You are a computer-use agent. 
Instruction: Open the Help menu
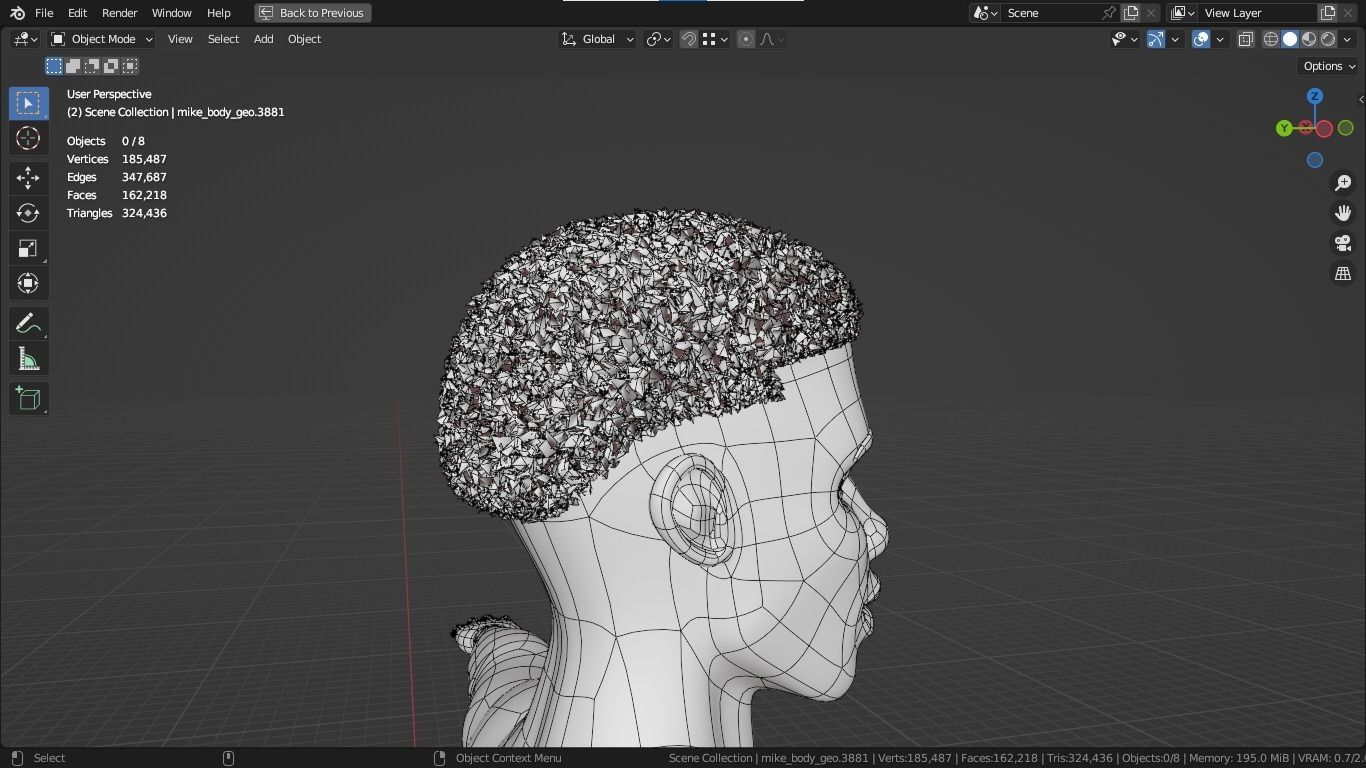218,13
